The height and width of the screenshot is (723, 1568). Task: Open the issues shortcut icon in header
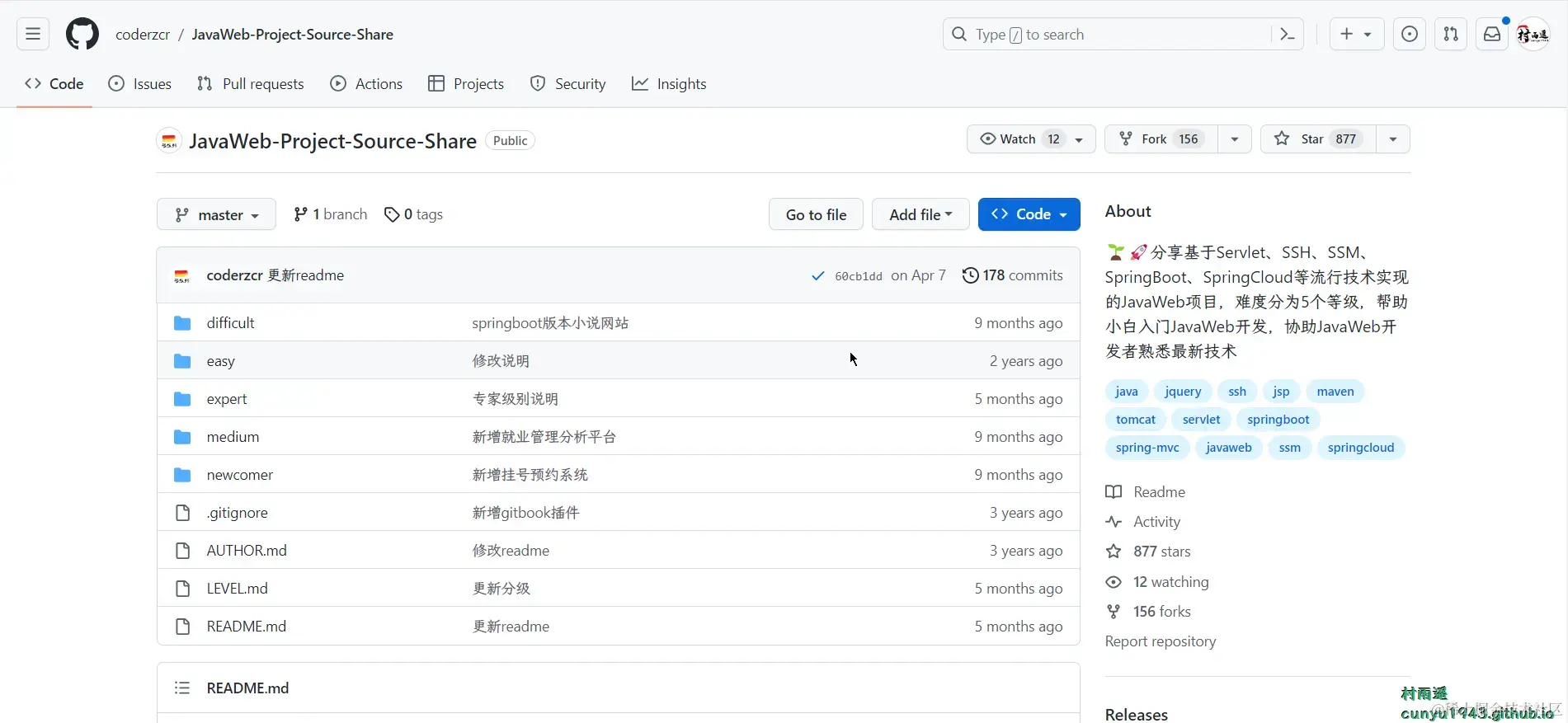tap(1410, 34)
